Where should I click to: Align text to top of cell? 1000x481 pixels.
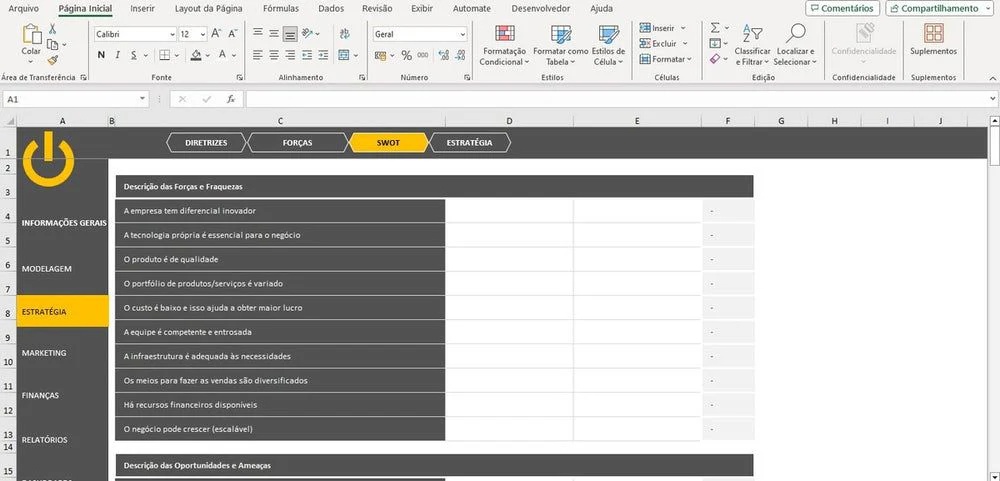pyautogui.click(x=258, y=34)
